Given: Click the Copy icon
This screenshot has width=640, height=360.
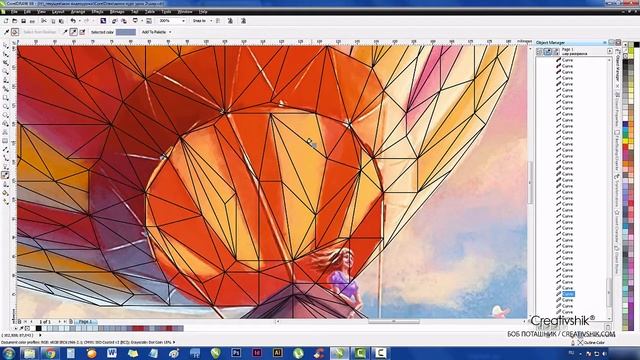Looking at the screenshot, I should [53, 21].
